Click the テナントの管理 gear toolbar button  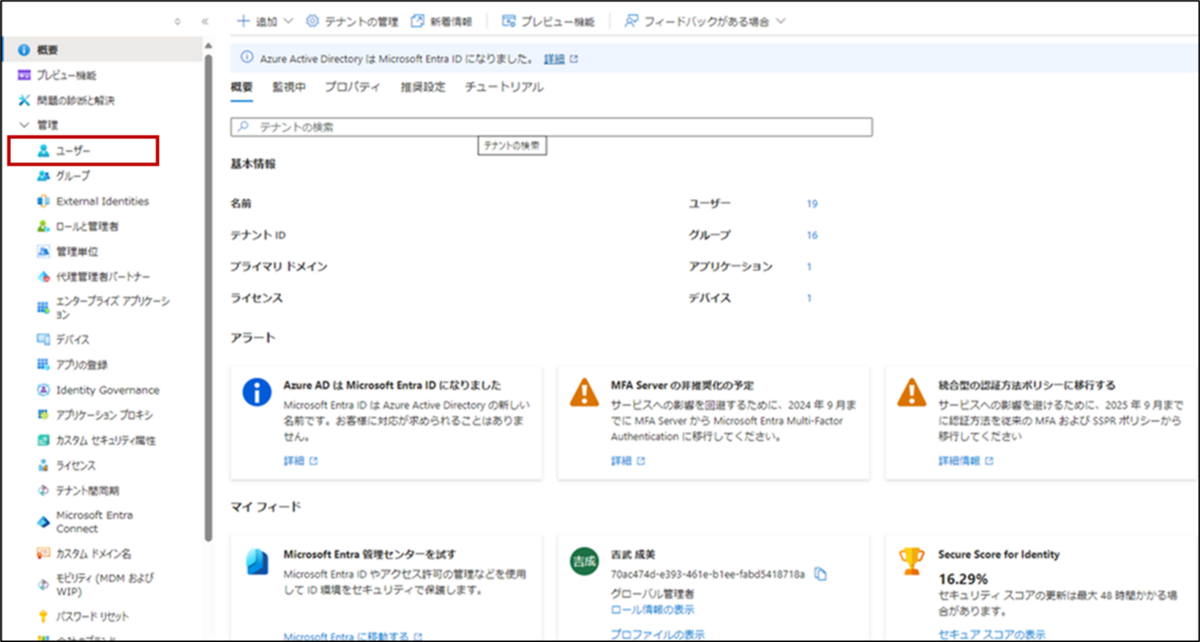pos(352,20)
